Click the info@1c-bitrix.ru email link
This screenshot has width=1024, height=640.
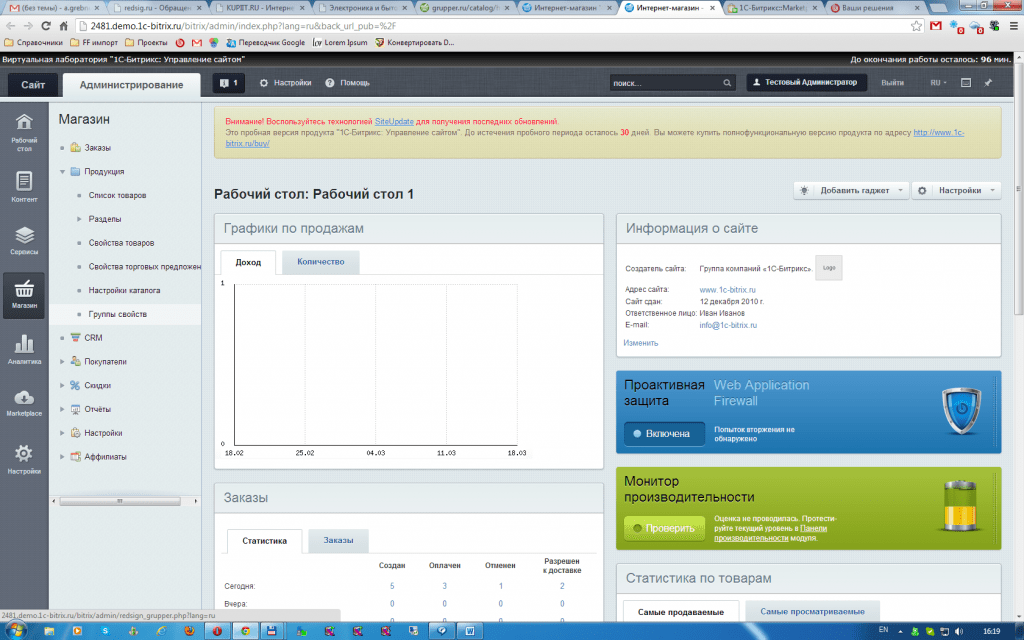pyautogui.click(x=728, y=325)
